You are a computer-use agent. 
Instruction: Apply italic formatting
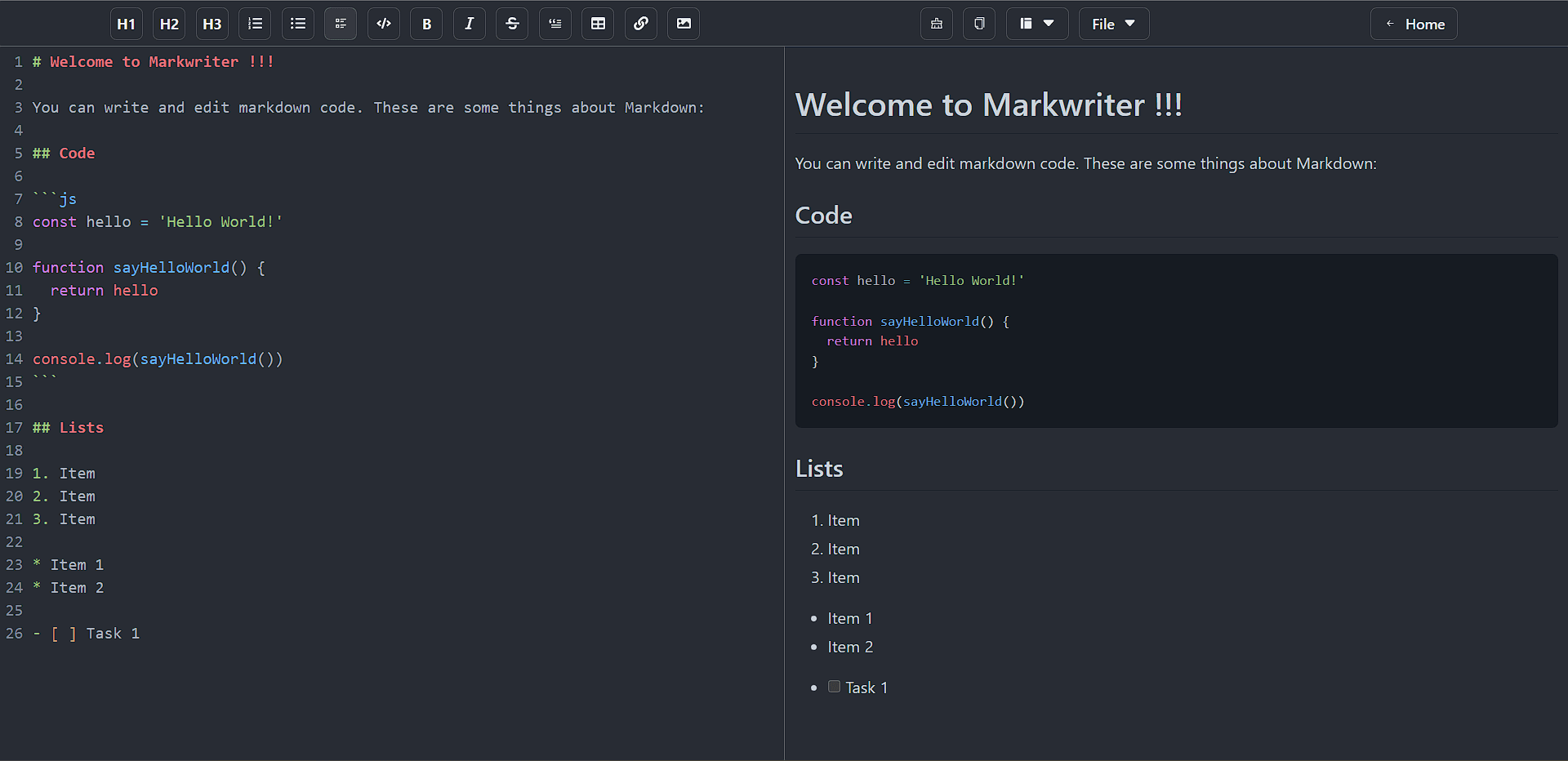470,24
